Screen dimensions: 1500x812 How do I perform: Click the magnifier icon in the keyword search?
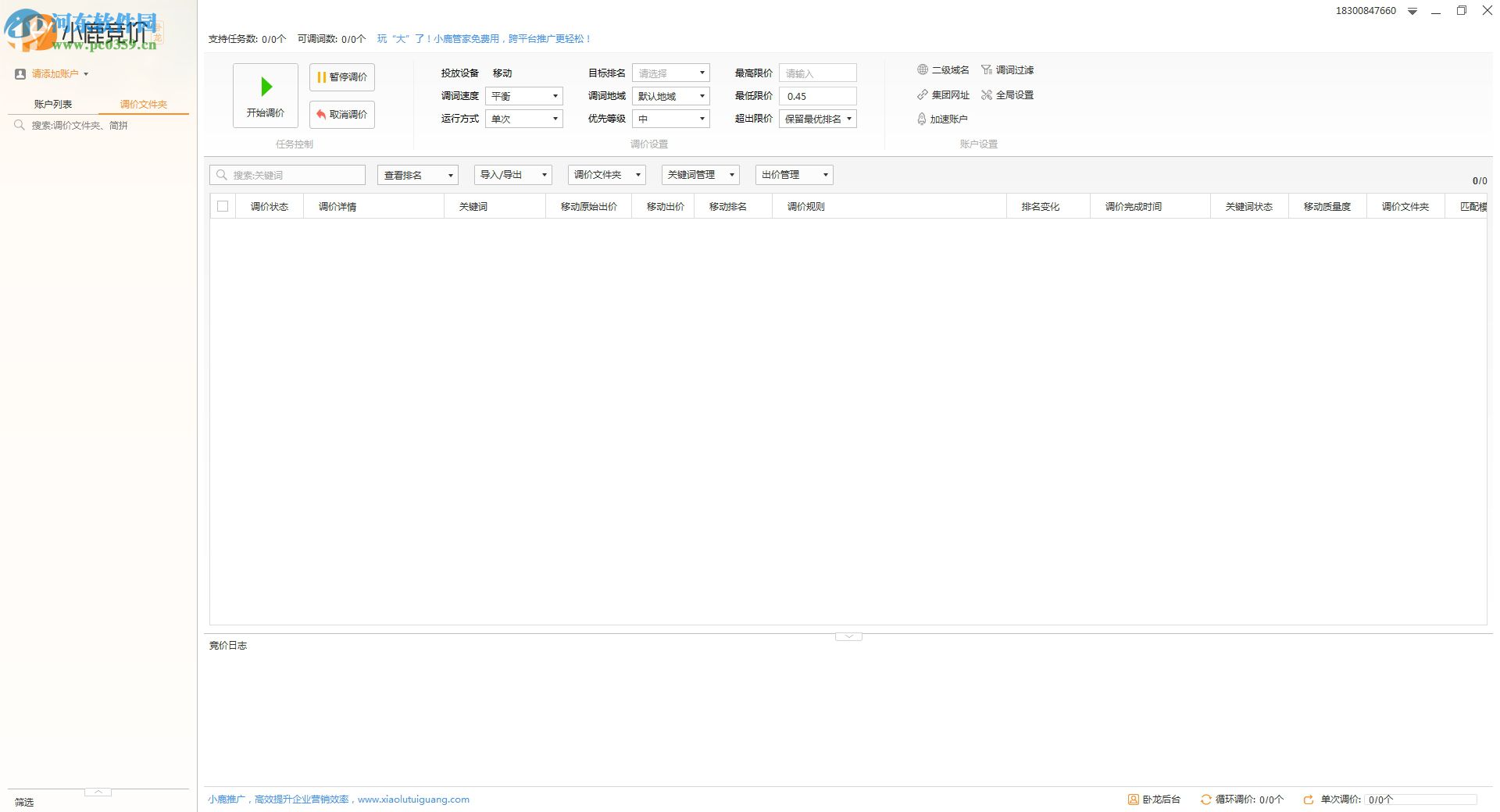tap(222, 175)
